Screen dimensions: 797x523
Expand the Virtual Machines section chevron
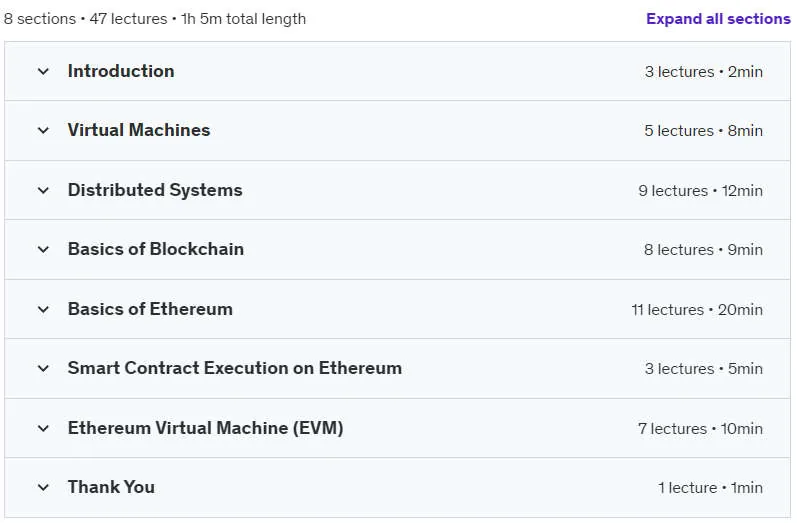[43, 131]
